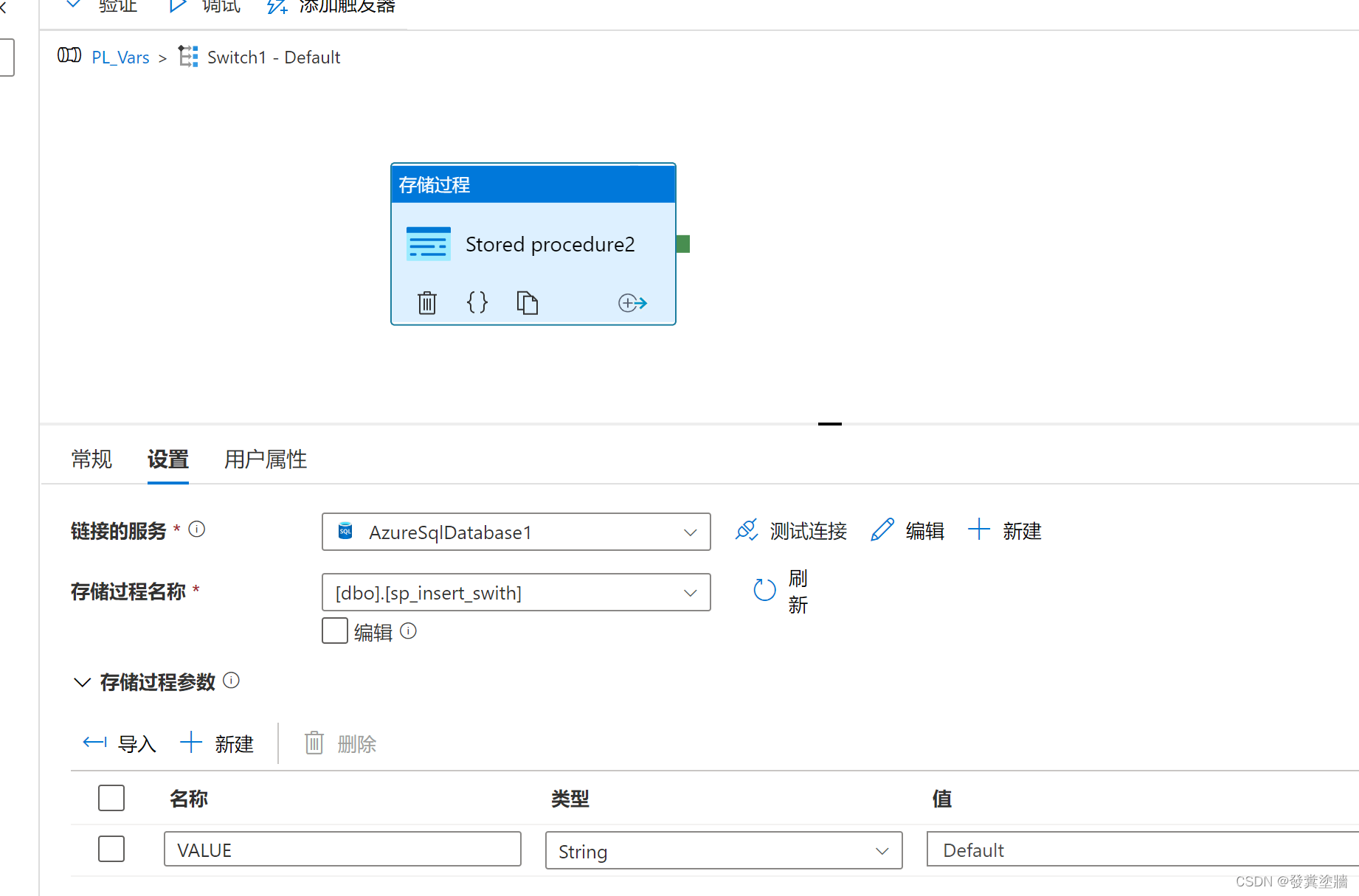Open AzureSqlDatabase1 linked service dropdown
1359x896 pixels.
point(516,532)
